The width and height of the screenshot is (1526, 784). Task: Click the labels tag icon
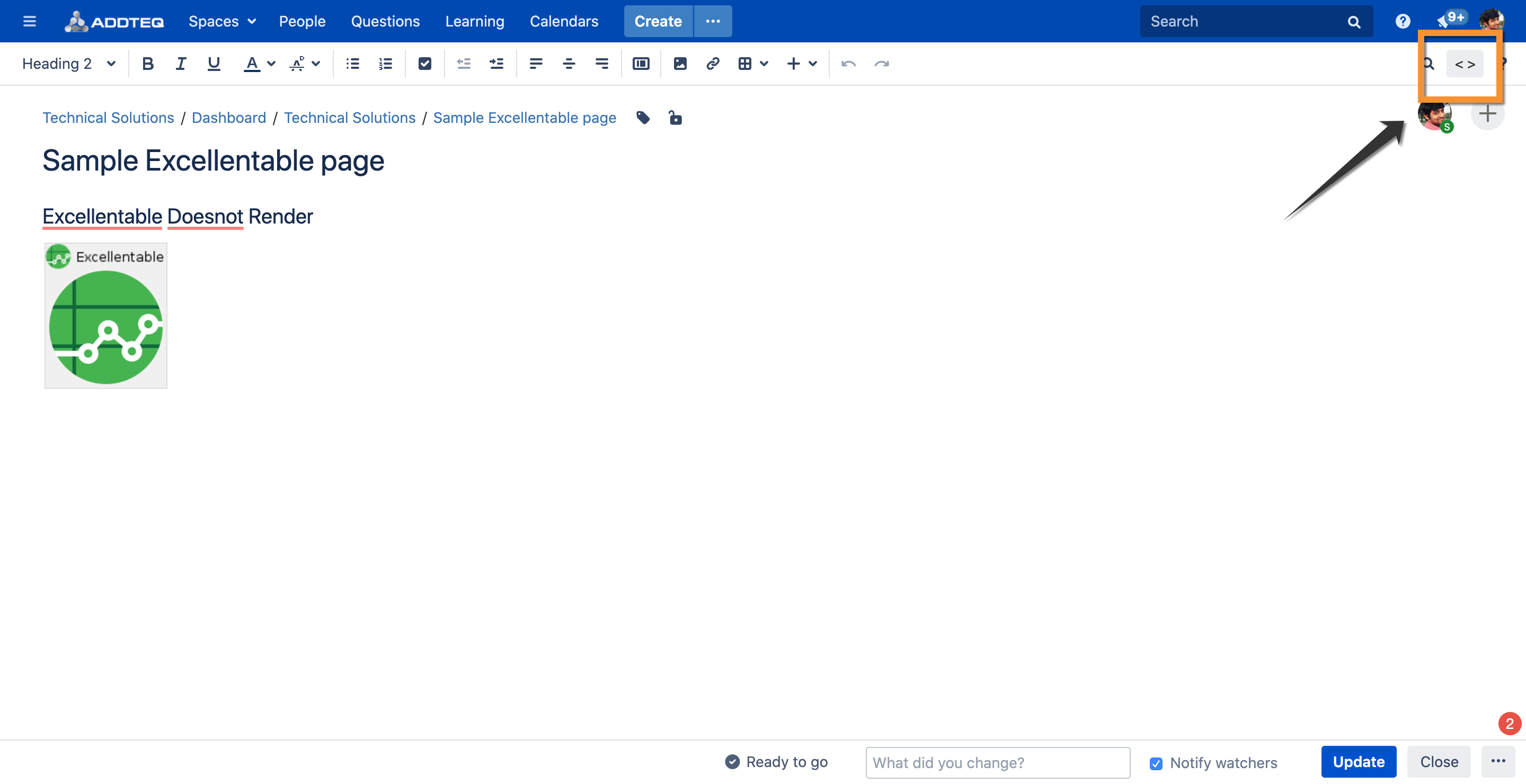[643, 117]
